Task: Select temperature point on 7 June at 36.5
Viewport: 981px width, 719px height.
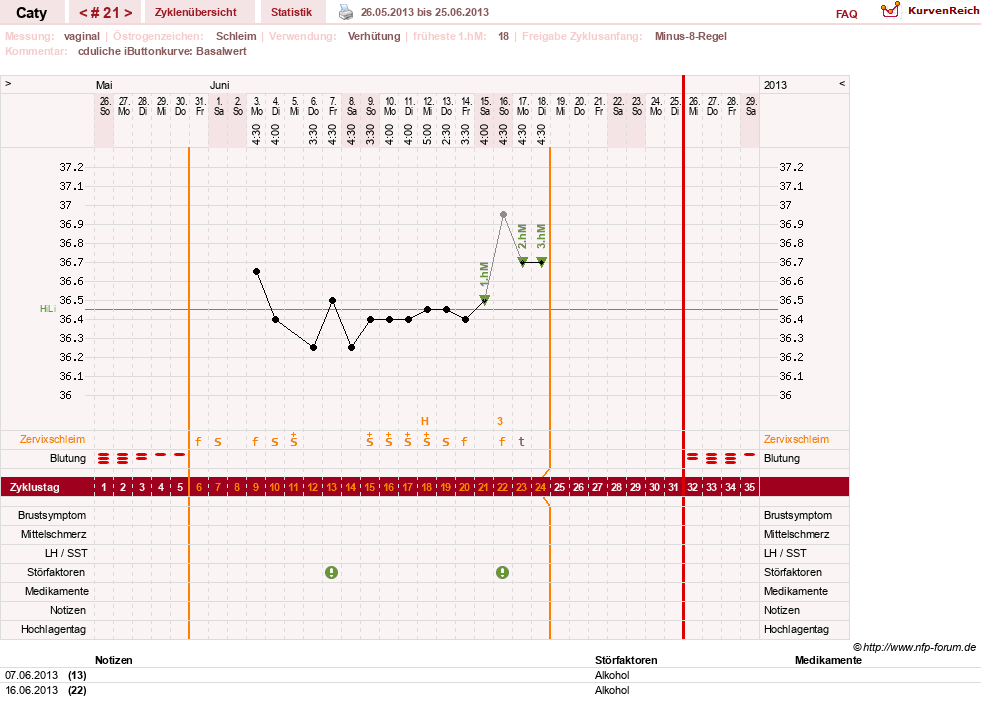Action: click(333, 300)
